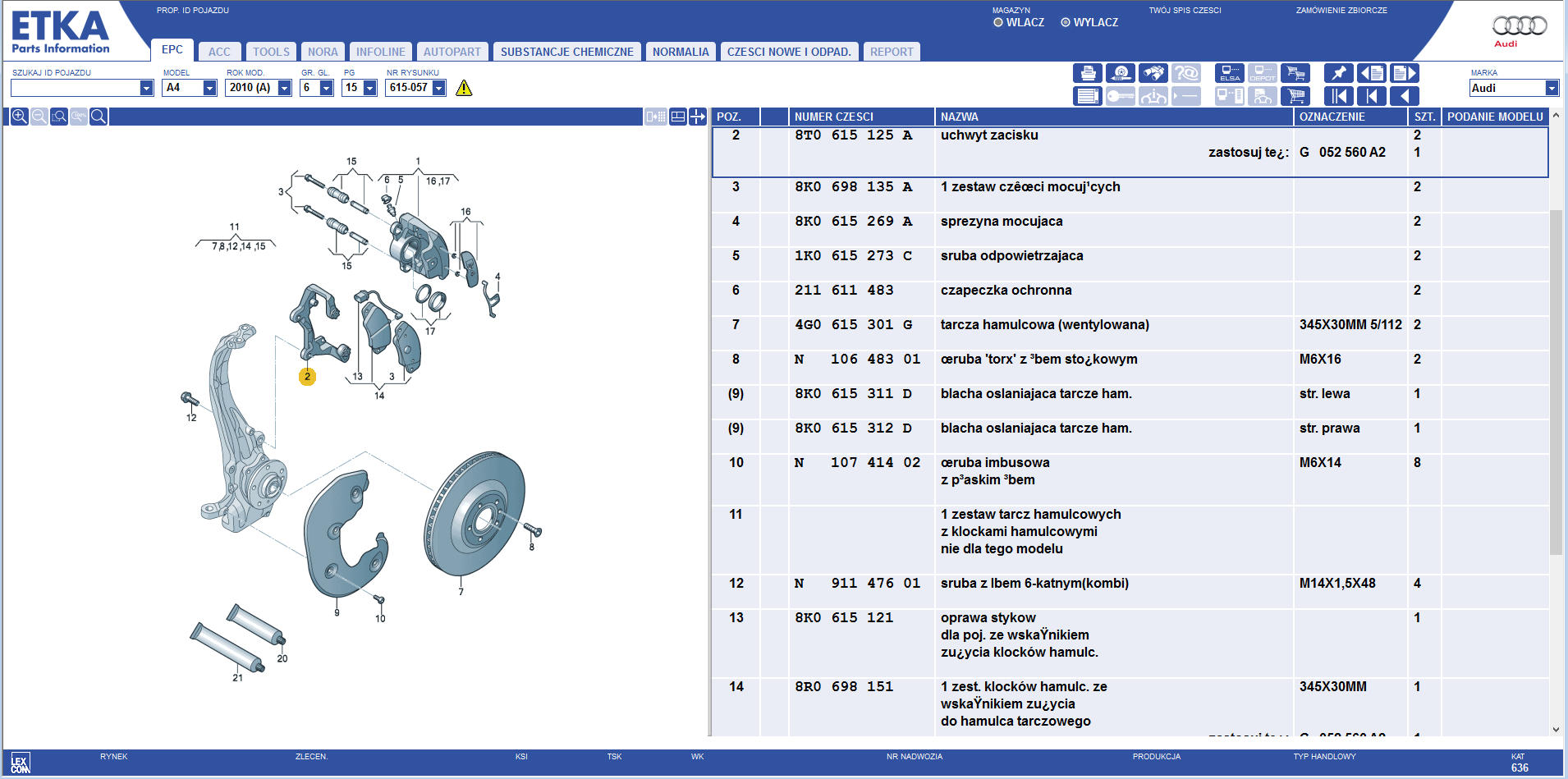This screenshot has height=779, width=1568.
Task: Click the double shopping carts icon
Action: tap(1295, 73)
